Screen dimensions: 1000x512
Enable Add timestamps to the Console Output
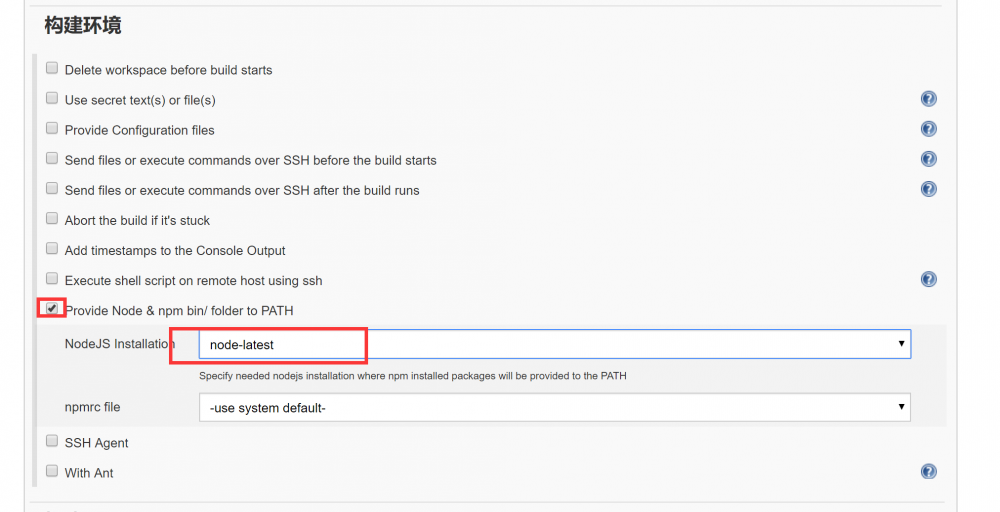point(52,249)
